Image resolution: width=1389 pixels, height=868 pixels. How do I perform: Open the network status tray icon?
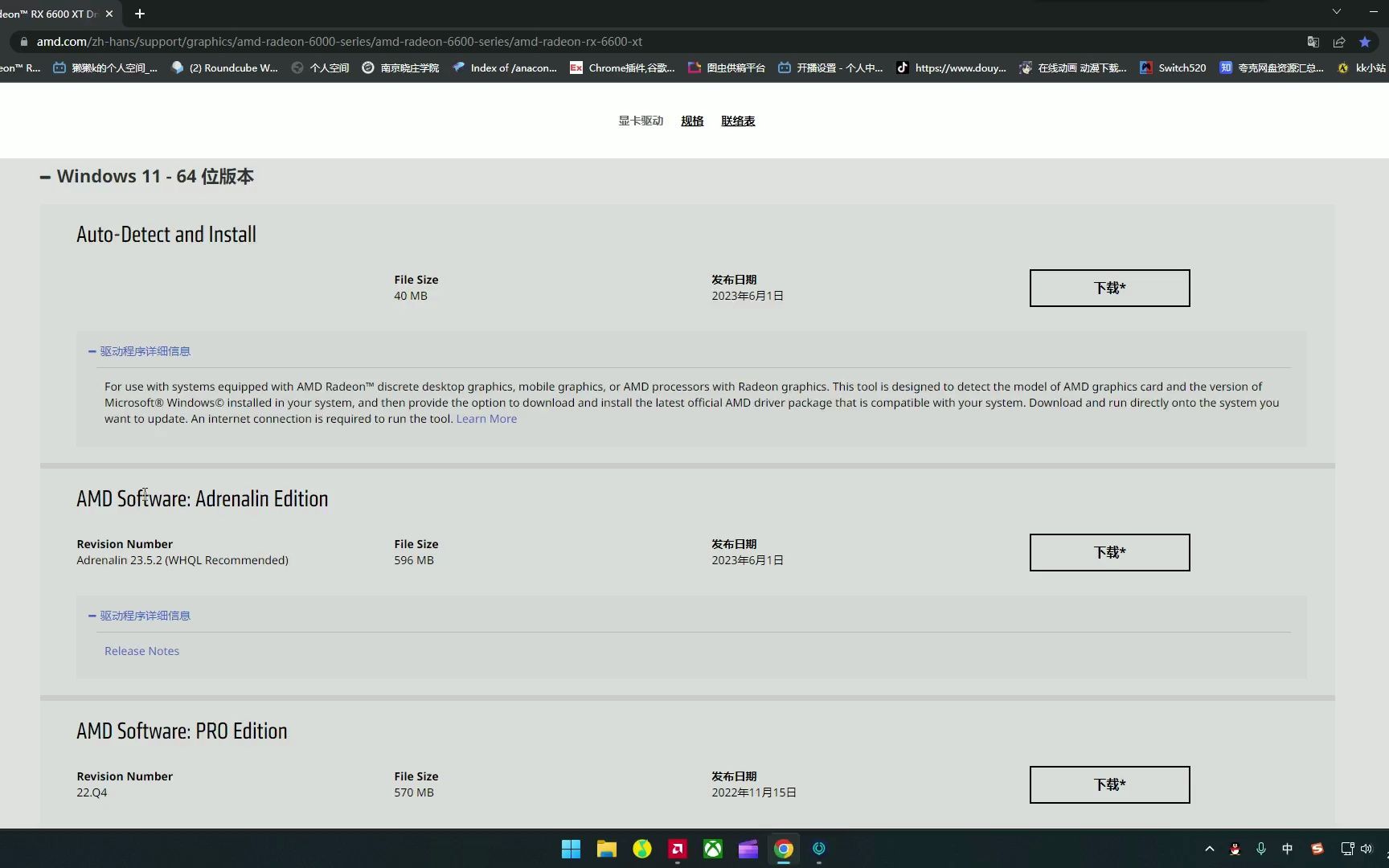tap(1347, 849)
